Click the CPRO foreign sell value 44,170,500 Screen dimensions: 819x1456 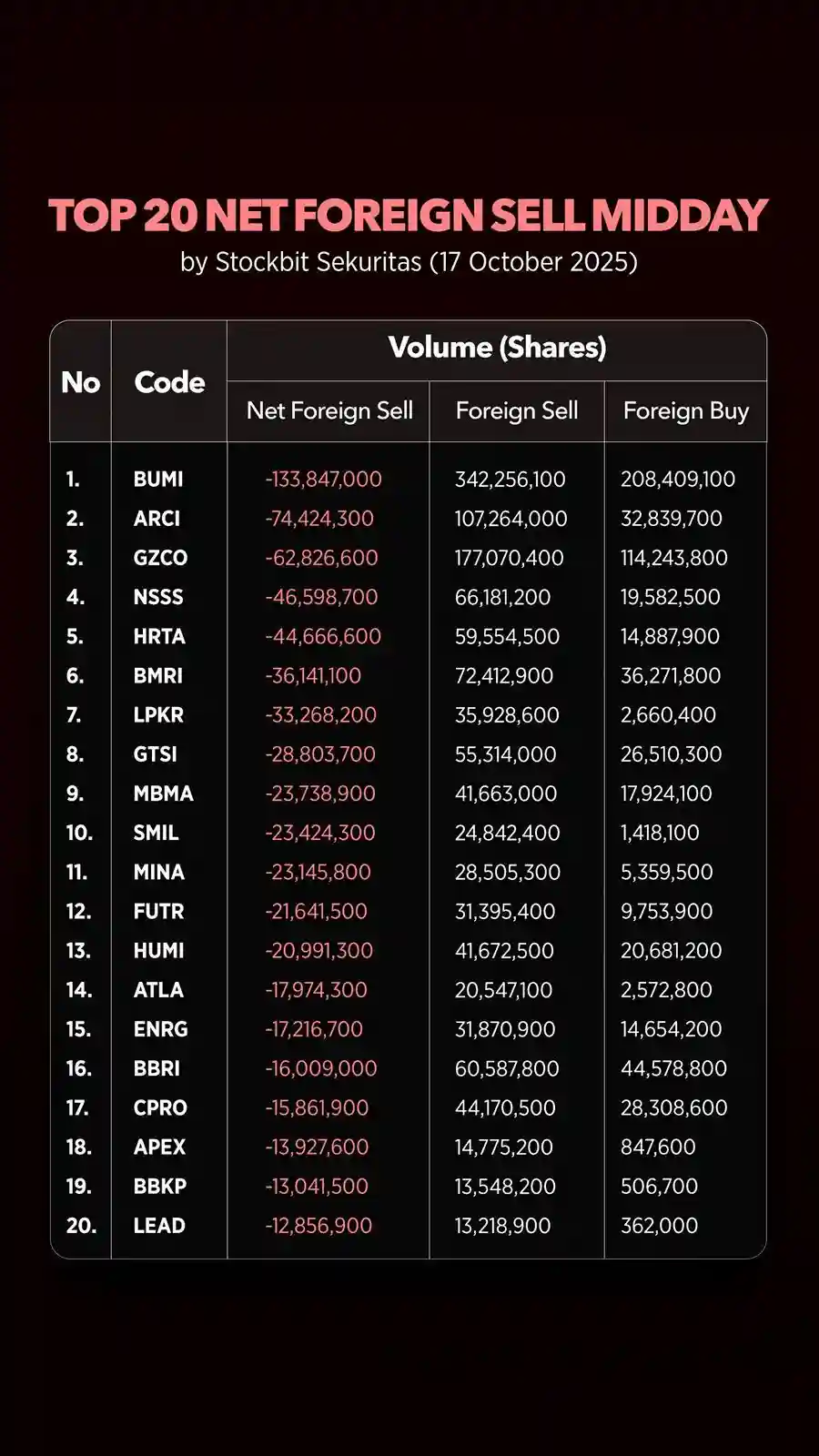(505, 1107)
